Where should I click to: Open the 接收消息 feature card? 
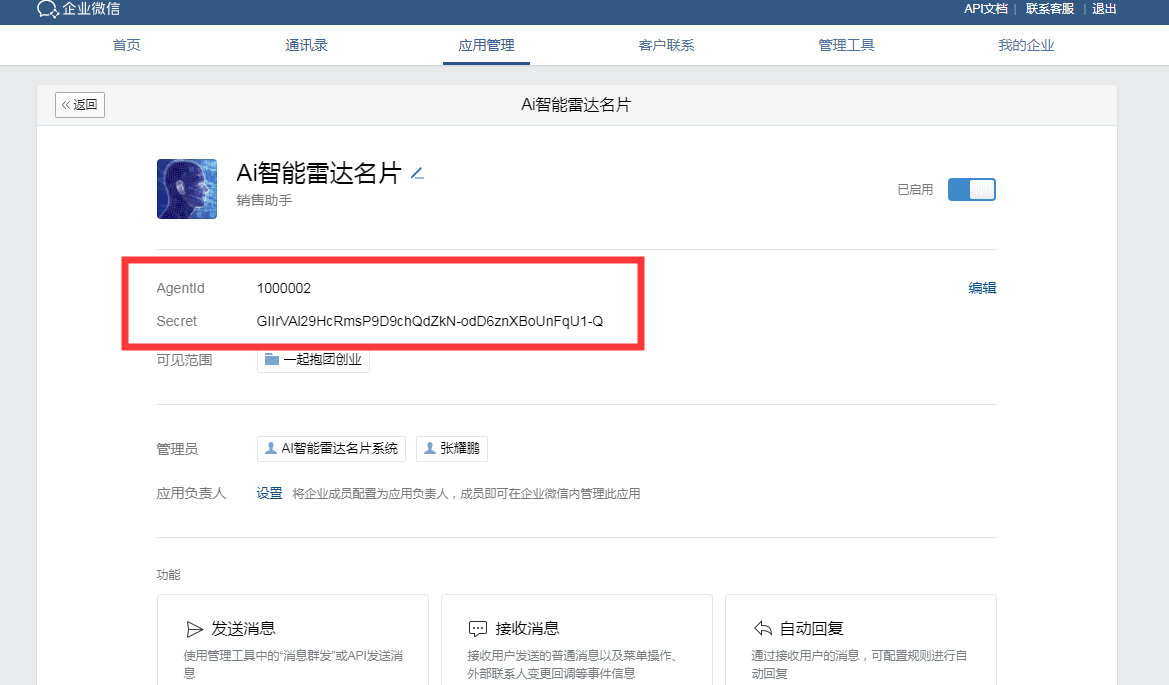click(x=577, y=640)
